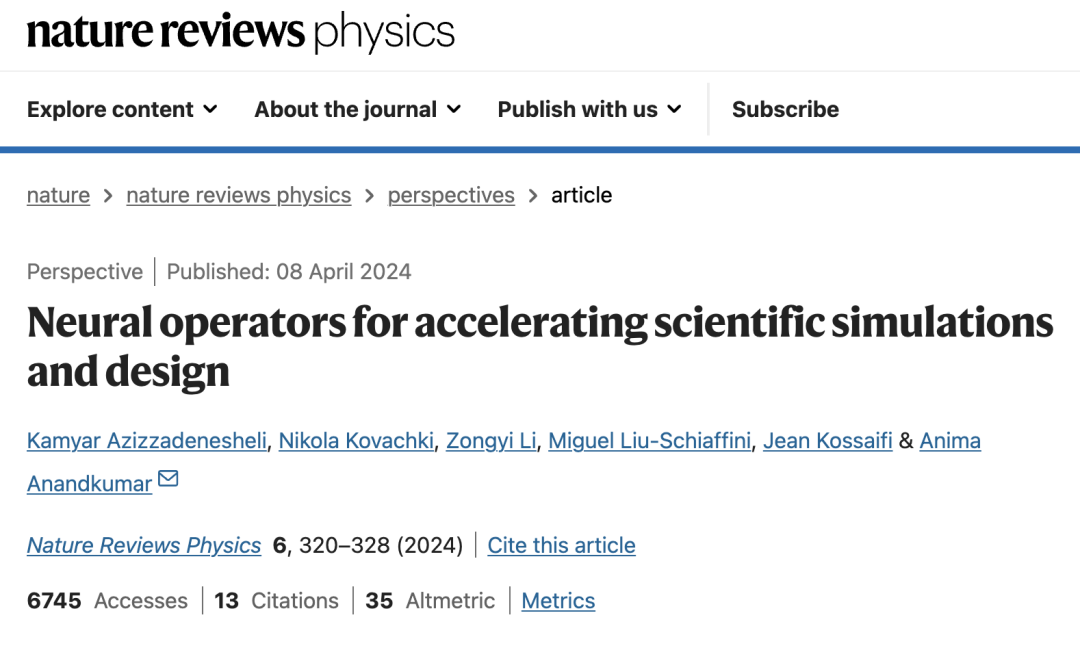Click author Nikola Kovachki
Image resolution: width=1080 pixels, height=650 pixels.
357,440
